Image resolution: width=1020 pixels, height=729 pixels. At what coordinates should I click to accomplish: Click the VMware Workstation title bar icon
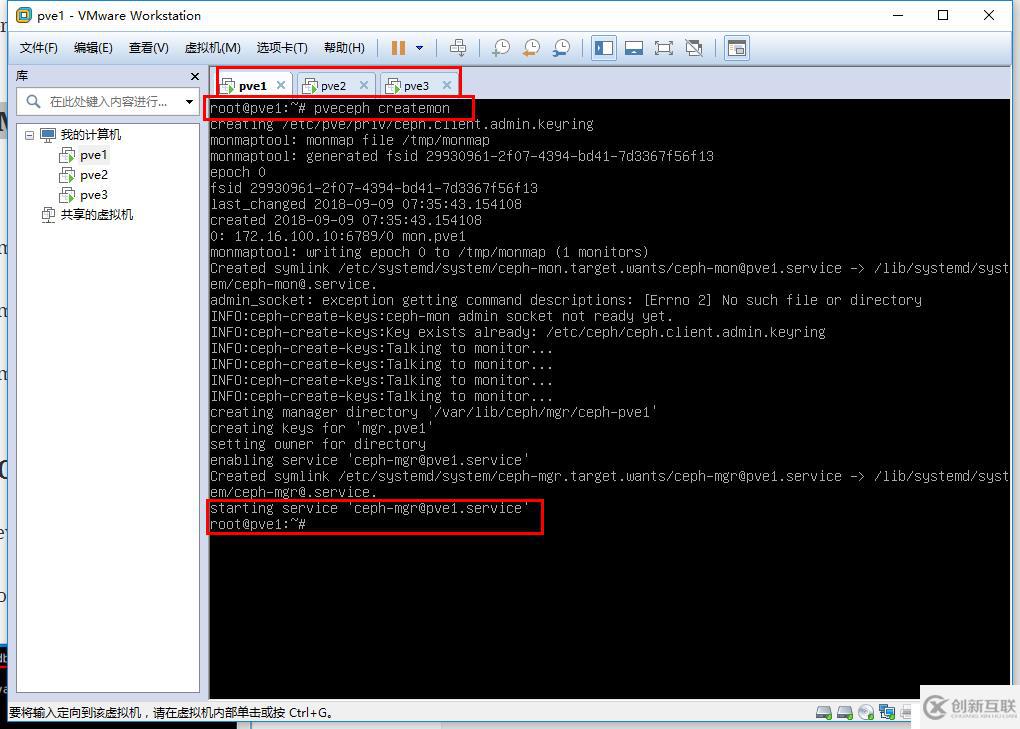[x=23, y=15]
